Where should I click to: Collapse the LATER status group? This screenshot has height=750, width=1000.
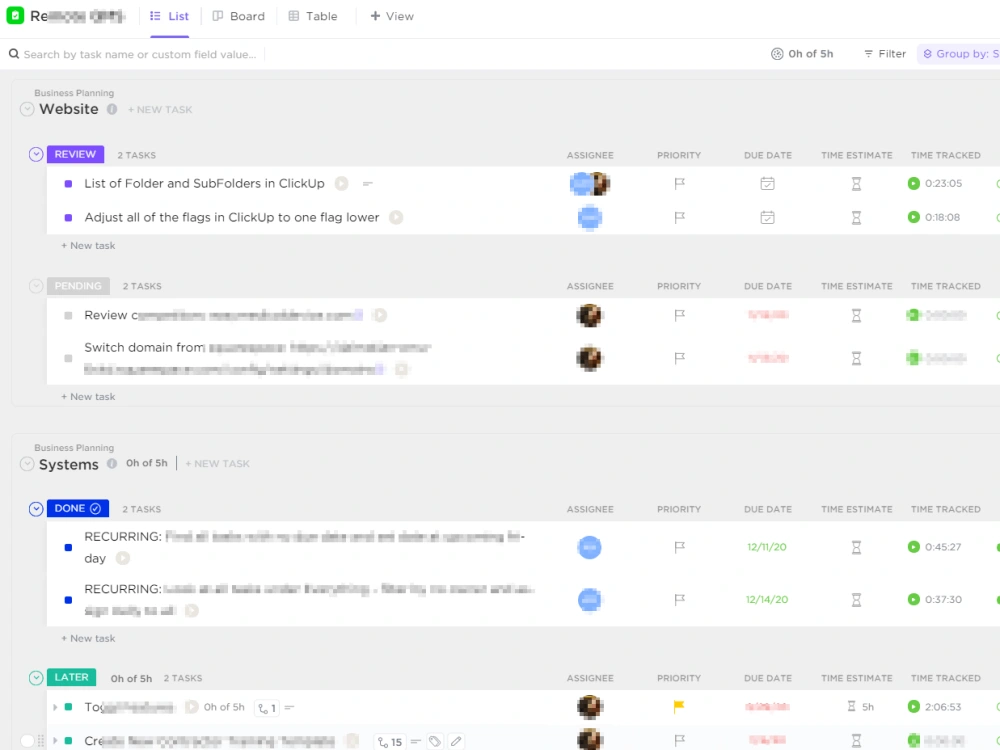(36, 678)
